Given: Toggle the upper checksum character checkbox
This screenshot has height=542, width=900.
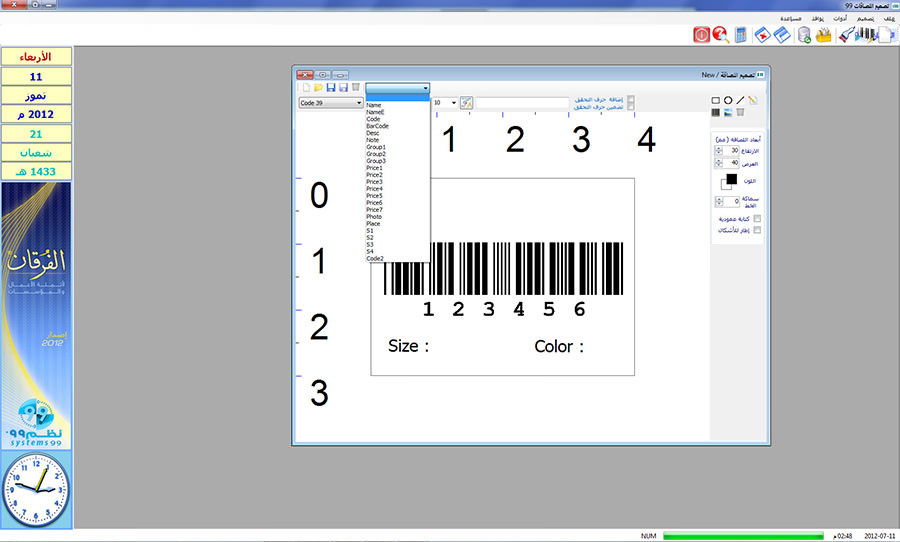Looking at the screenshot, I should (631, 99).
